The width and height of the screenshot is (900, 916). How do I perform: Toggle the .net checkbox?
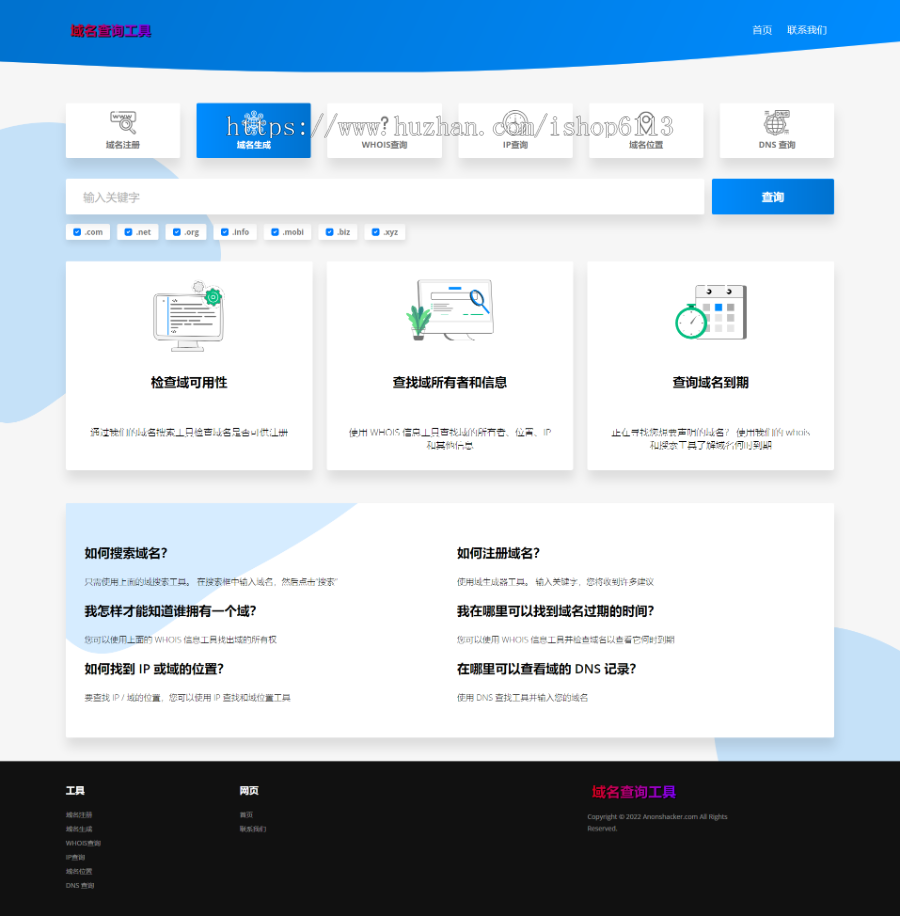[128, 232]
